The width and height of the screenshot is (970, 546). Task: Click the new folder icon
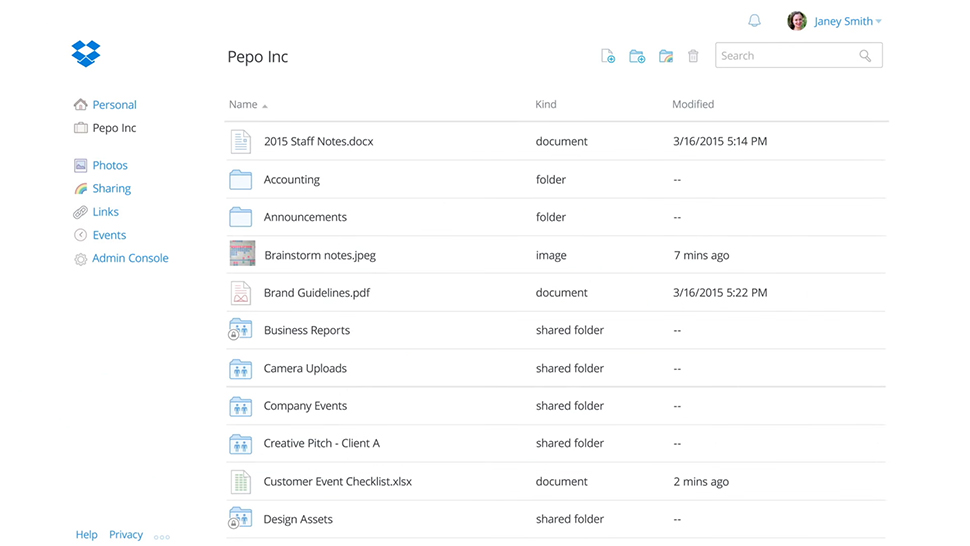coord(637,56)
